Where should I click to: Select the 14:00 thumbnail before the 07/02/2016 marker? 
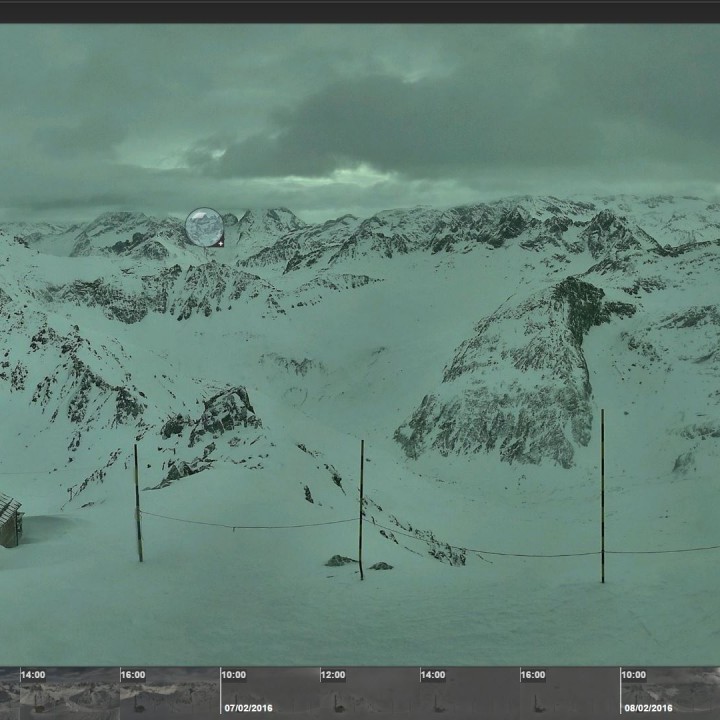coord(70,693)
